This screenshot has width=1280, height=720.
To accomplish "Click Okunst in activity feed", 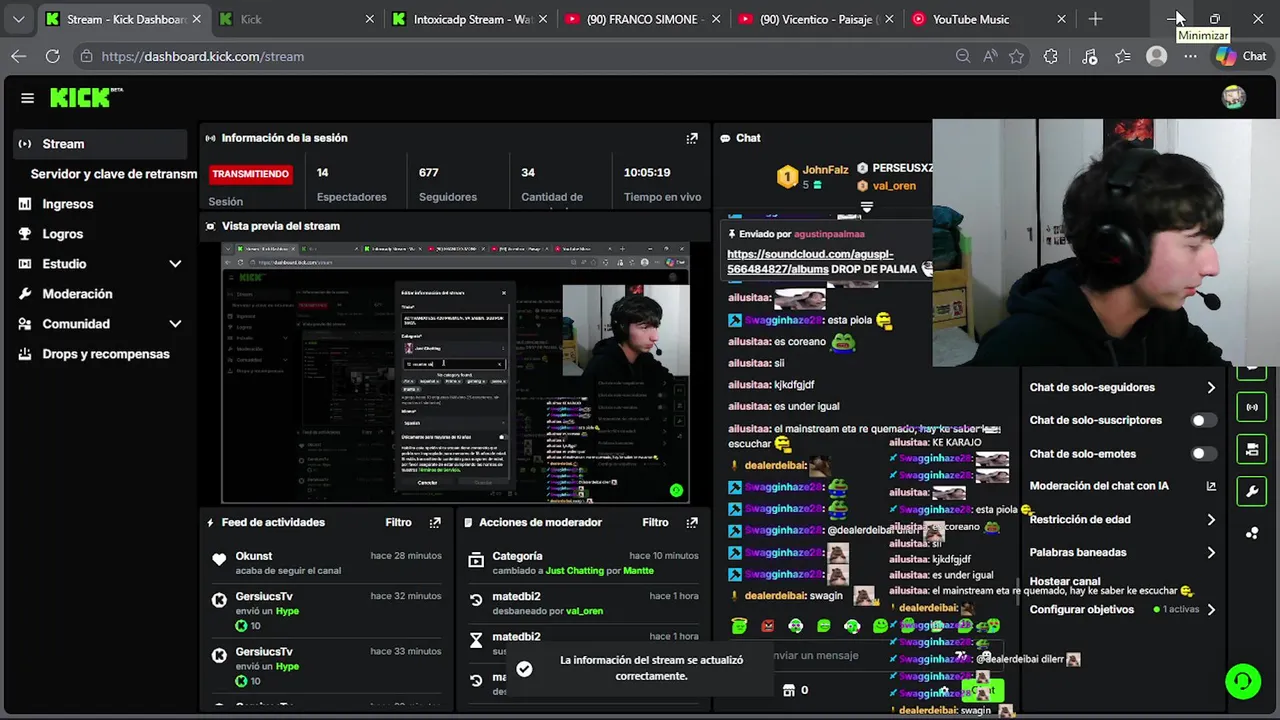I will coord(254,556).
